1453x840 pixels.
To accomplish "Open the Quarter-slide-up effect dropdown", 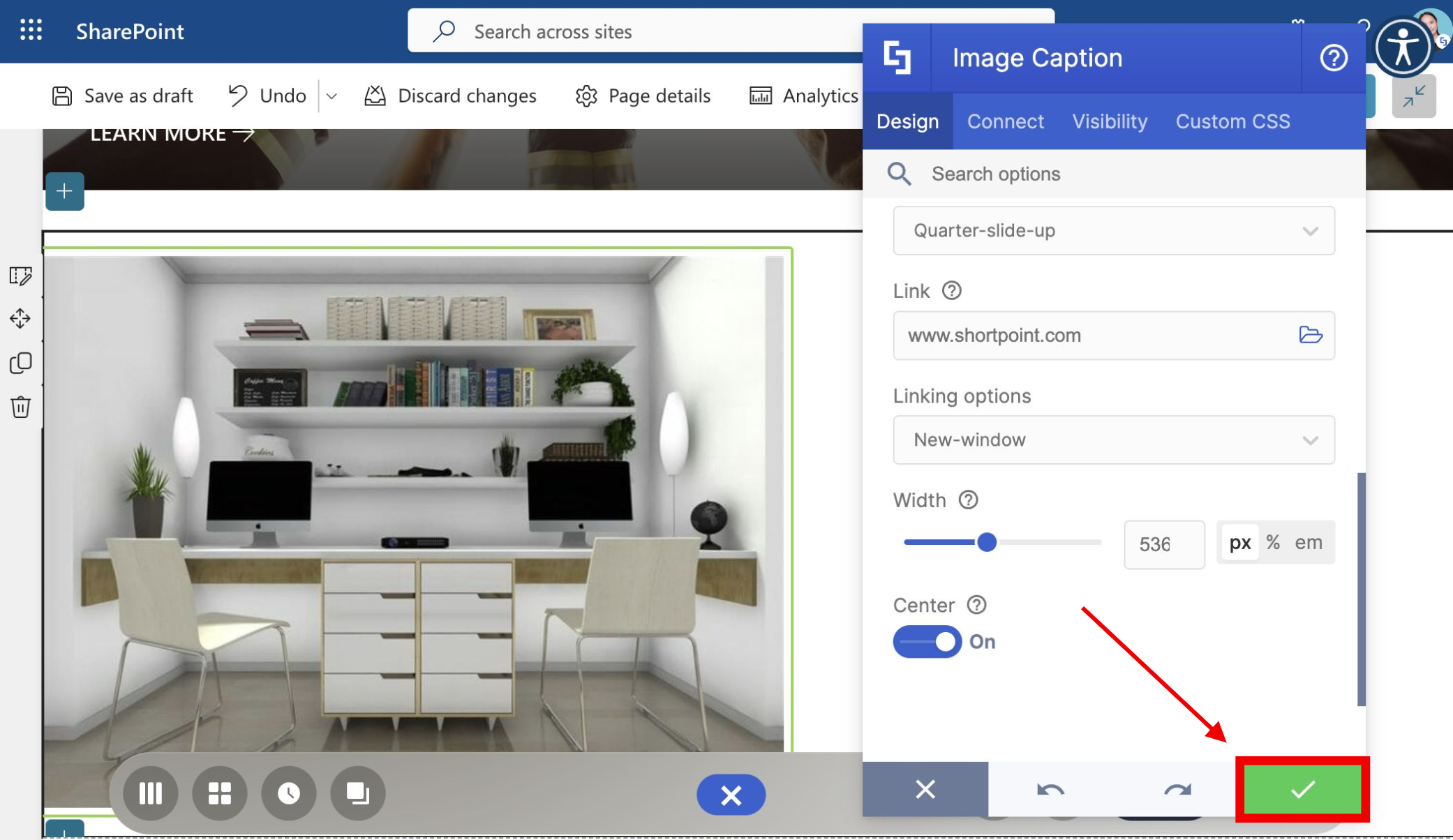I will coord(1113,231).
